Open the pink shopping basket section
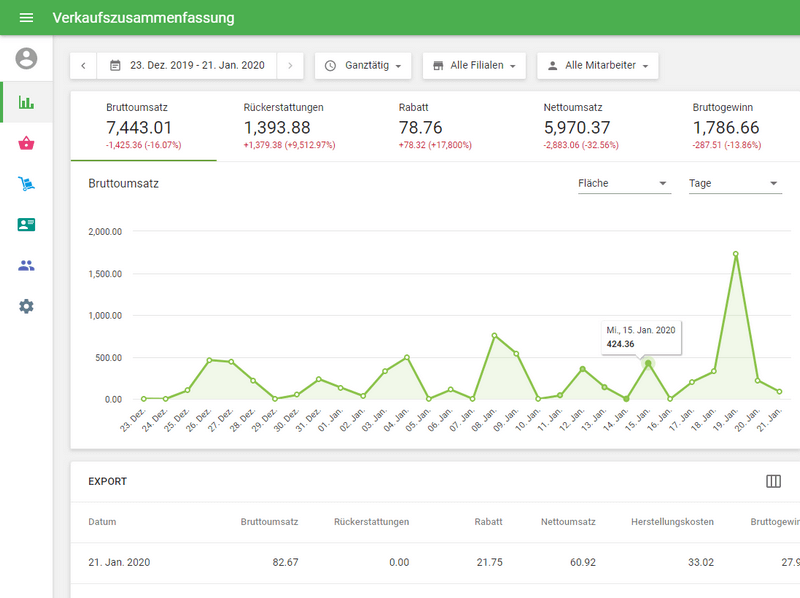The width and height of the screenshot is (800, 598). (x=26, y=143)
